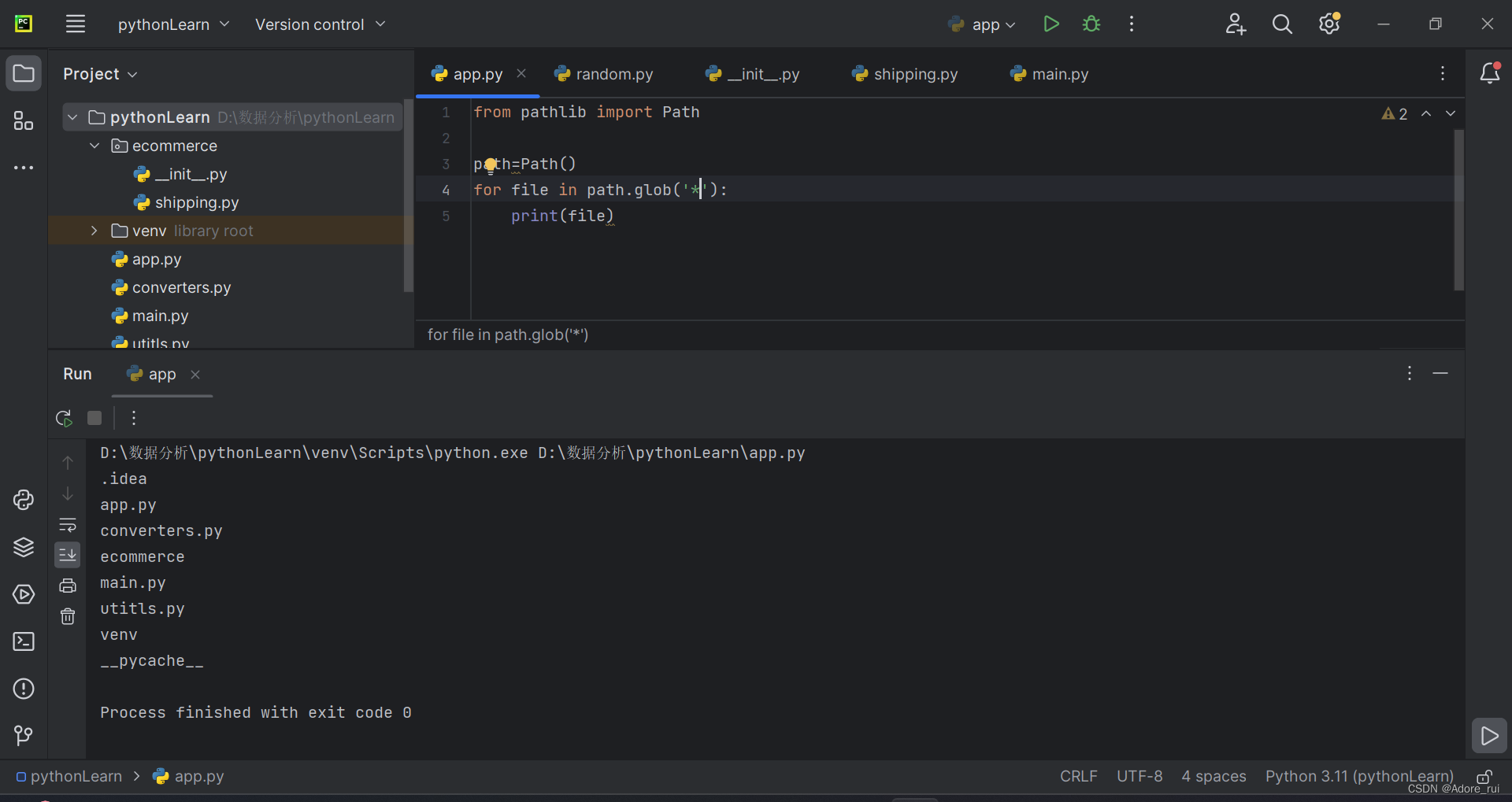Click CRLF to change line separators
This screenshot has width=1512, height=802.
click(1078, 777)
